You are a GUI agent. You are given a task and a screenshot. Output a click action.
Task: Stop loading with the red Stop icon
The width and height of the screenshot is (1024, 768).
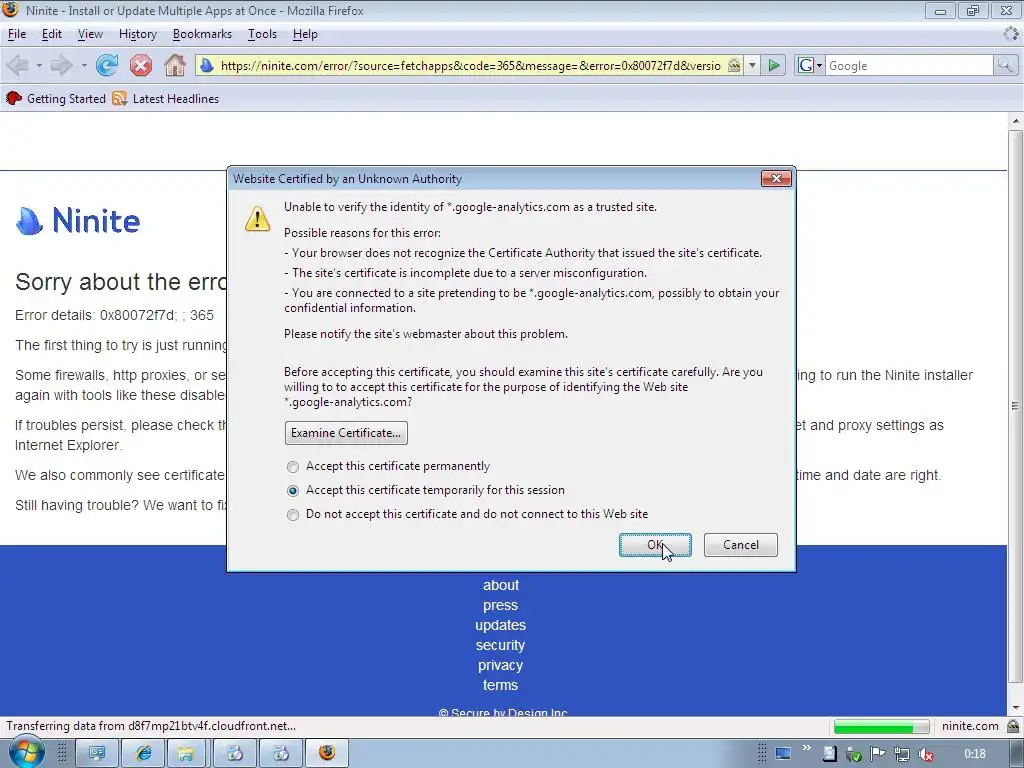pyautogui.click(x=140, y=65)
